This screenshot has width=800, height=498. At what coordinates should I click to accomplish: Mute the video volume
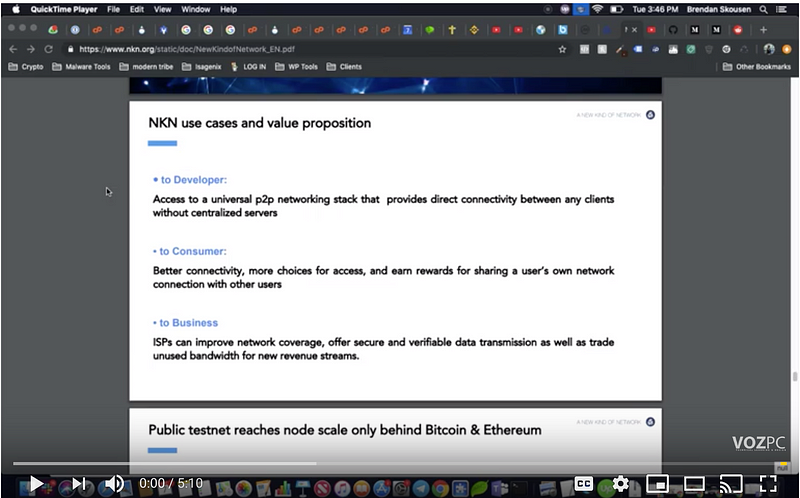[x=114, y=483]
